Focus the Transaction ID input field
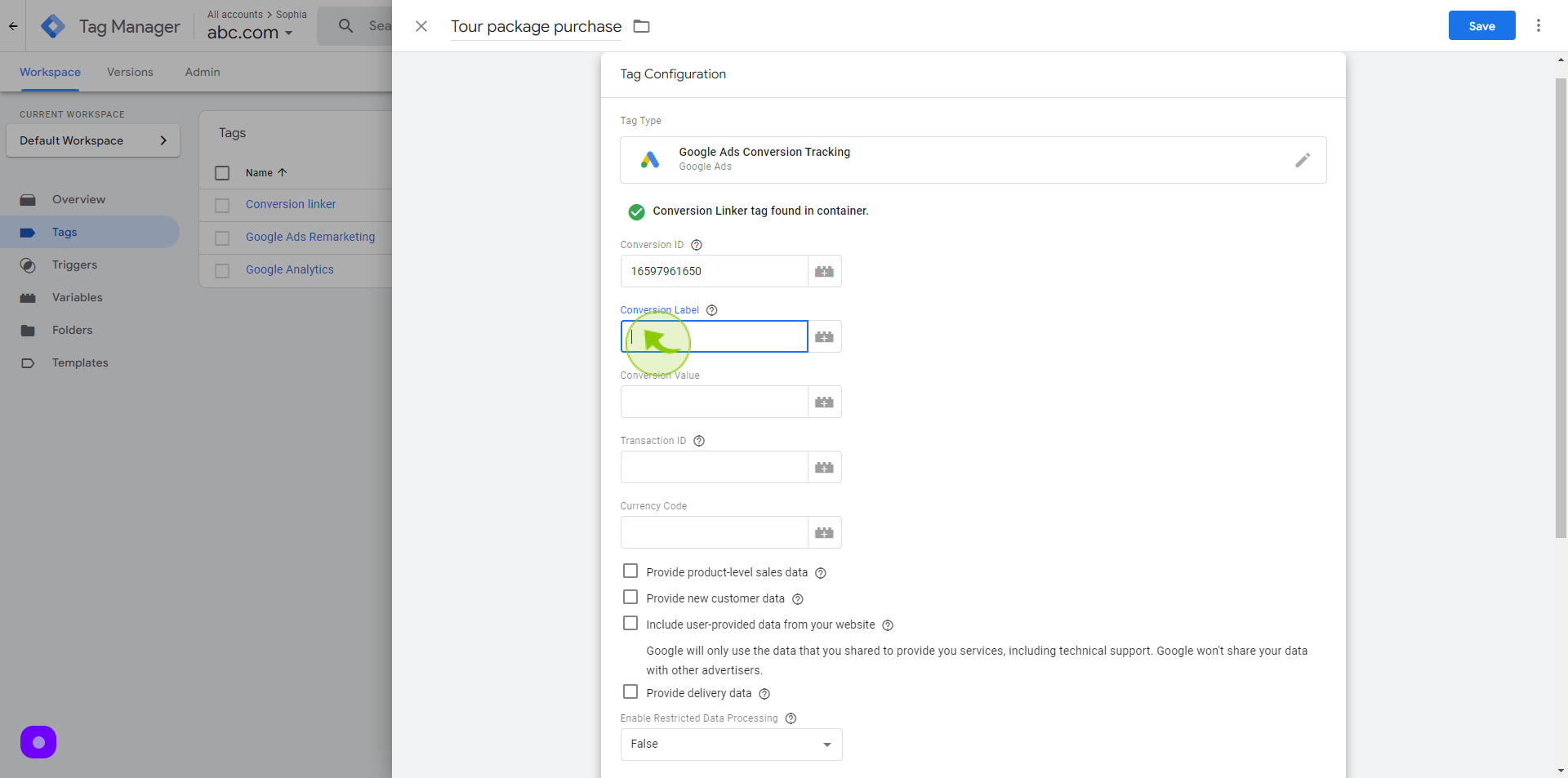The height and width of the screenshot is (778, 1568). coord(714,467)
